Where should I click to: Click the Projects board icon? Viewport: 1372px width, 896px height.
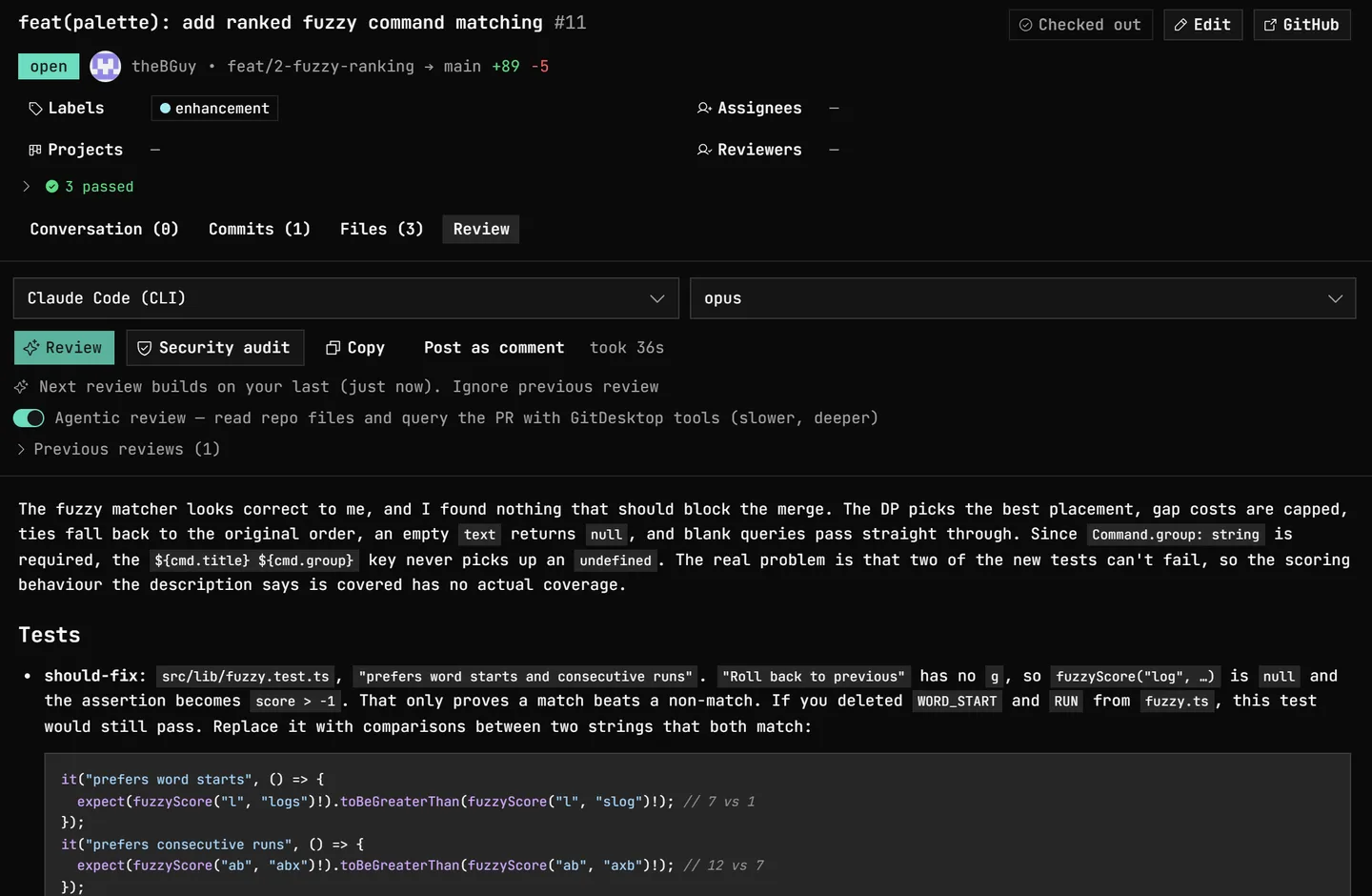coord(35,150)
